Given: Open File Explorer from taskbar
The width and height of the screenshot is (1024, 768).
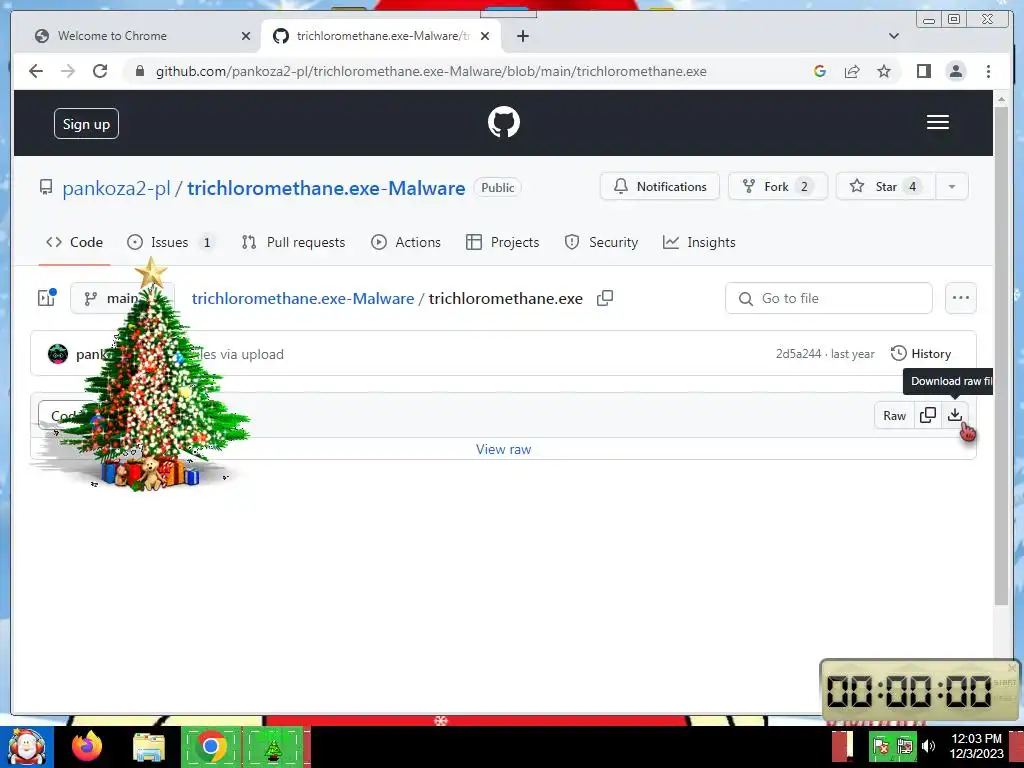Looking at the screenshot, I should click(149, 747).
